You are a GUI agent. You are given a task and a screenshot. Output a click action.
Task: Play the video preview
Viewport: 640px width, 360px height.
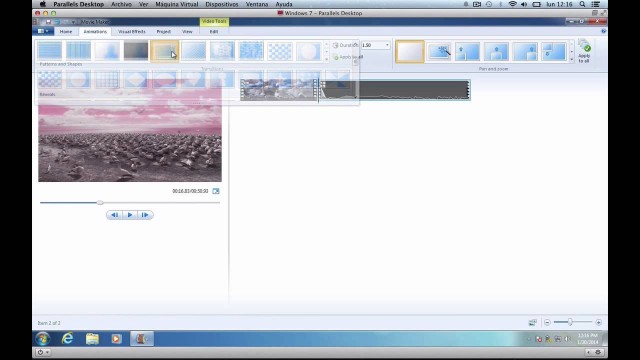click(x=130, y=215)
